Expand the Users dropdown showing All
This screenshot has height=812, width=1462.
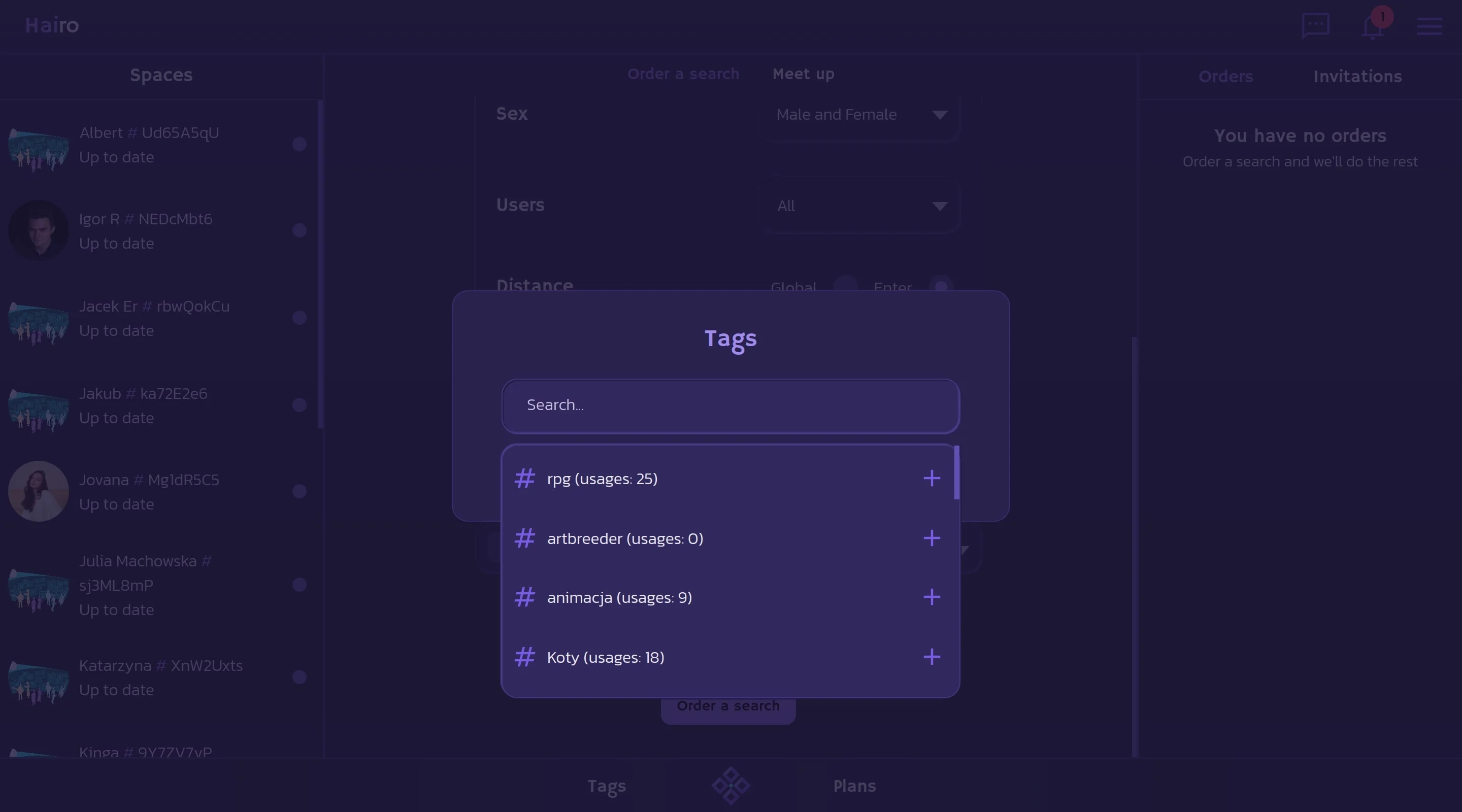tap(860, 206)
